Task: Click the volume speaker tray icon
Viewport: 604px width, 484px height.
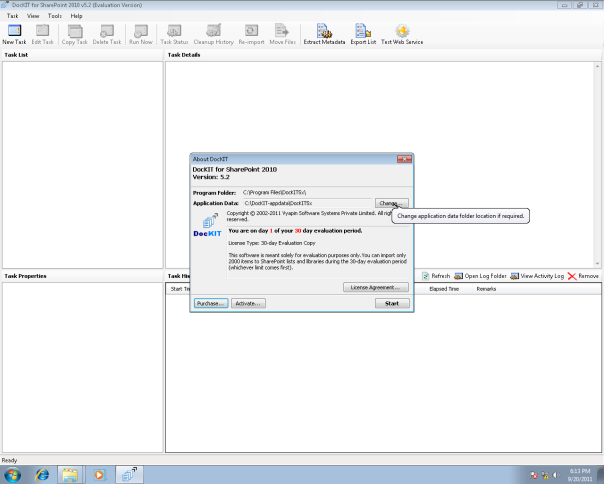Action: (556, 475)
